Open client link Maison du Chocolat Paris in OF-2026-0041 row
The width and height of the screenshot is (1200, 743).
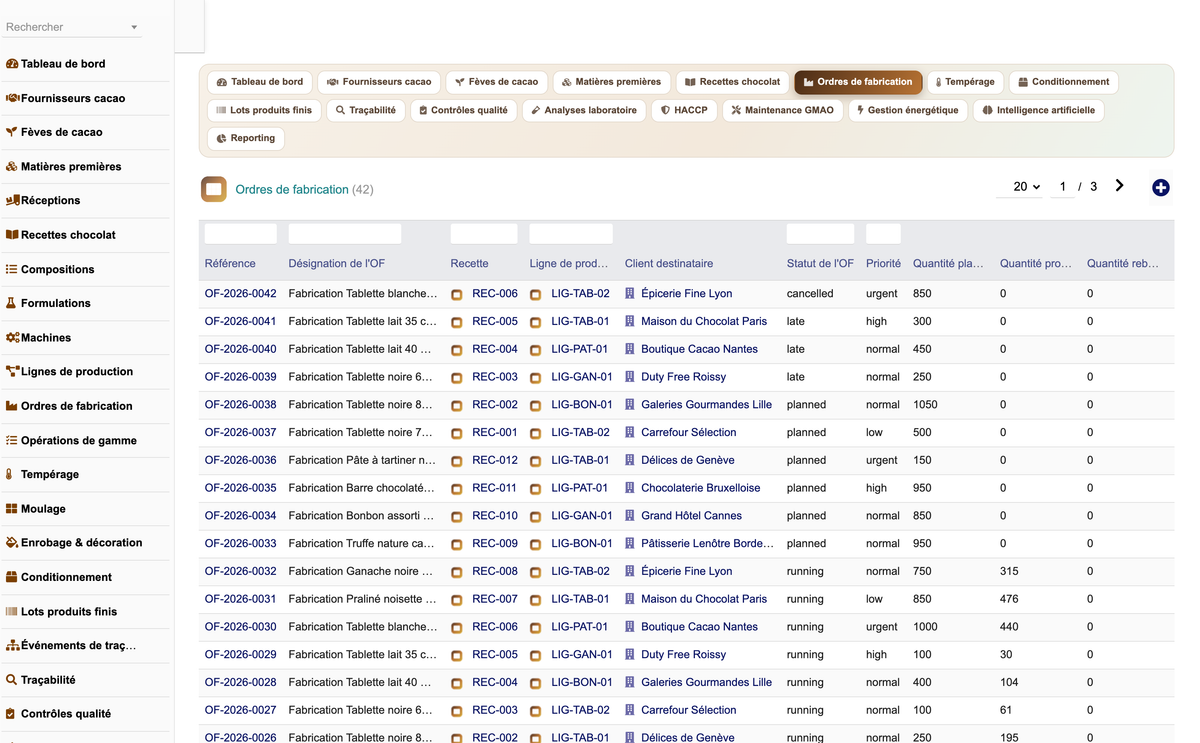click(704, 321)
